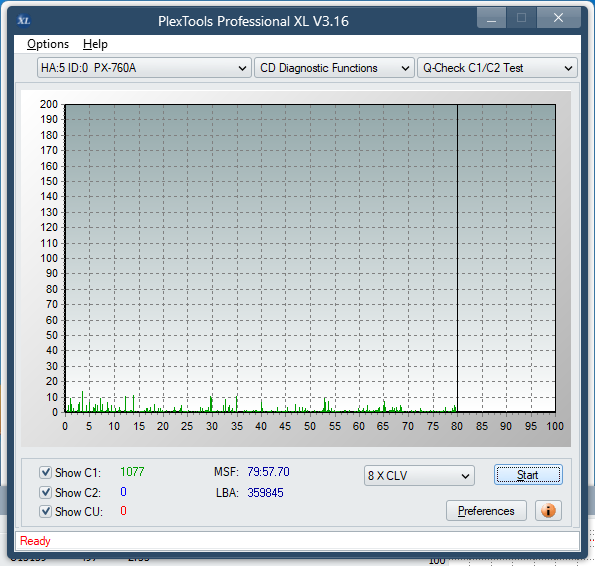Click the 80-minute end marker line on graph
Screen dimensions: 595x566
click(457, 258)
